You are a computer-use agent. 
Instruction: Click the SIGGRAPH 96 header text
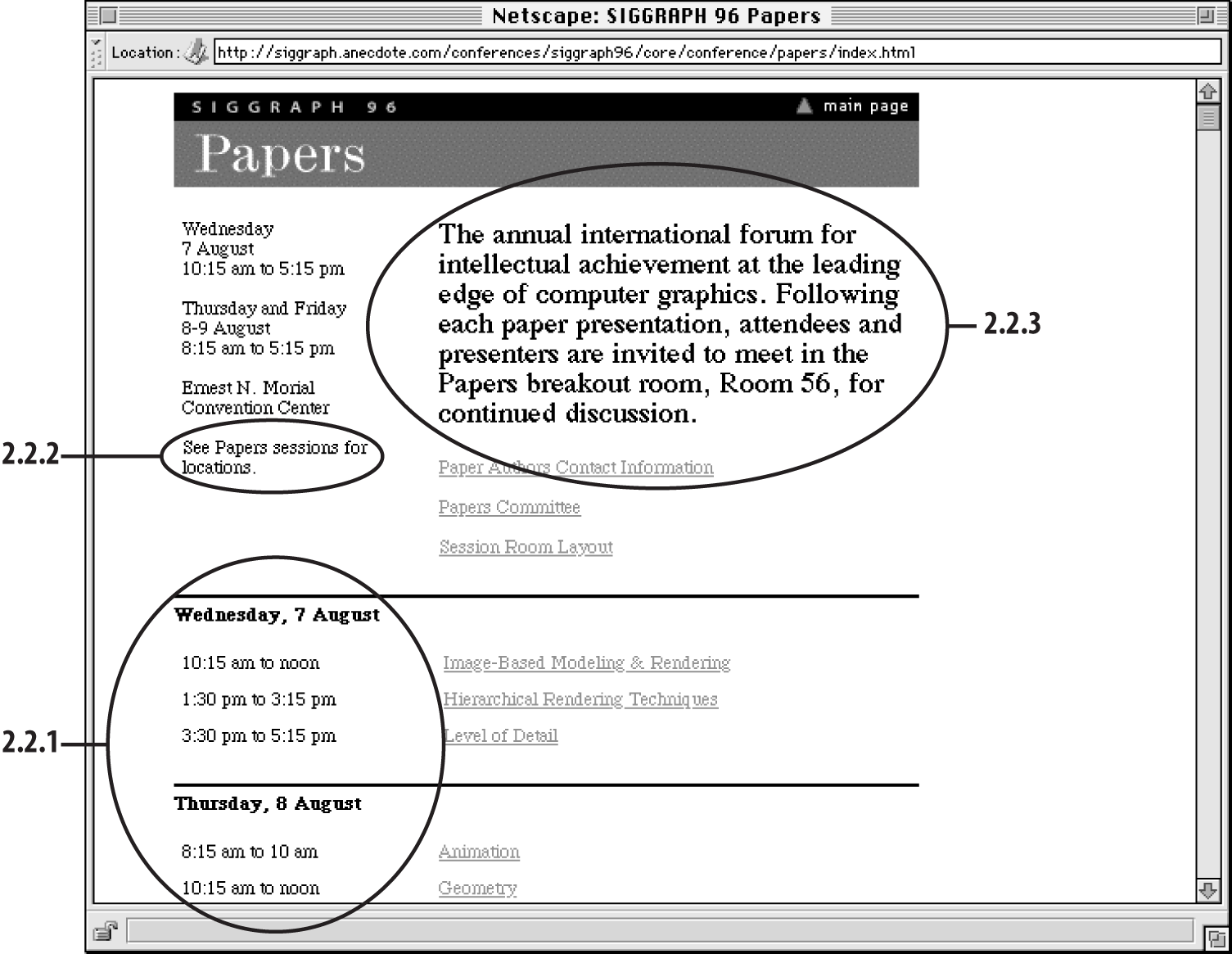point(295,107)
